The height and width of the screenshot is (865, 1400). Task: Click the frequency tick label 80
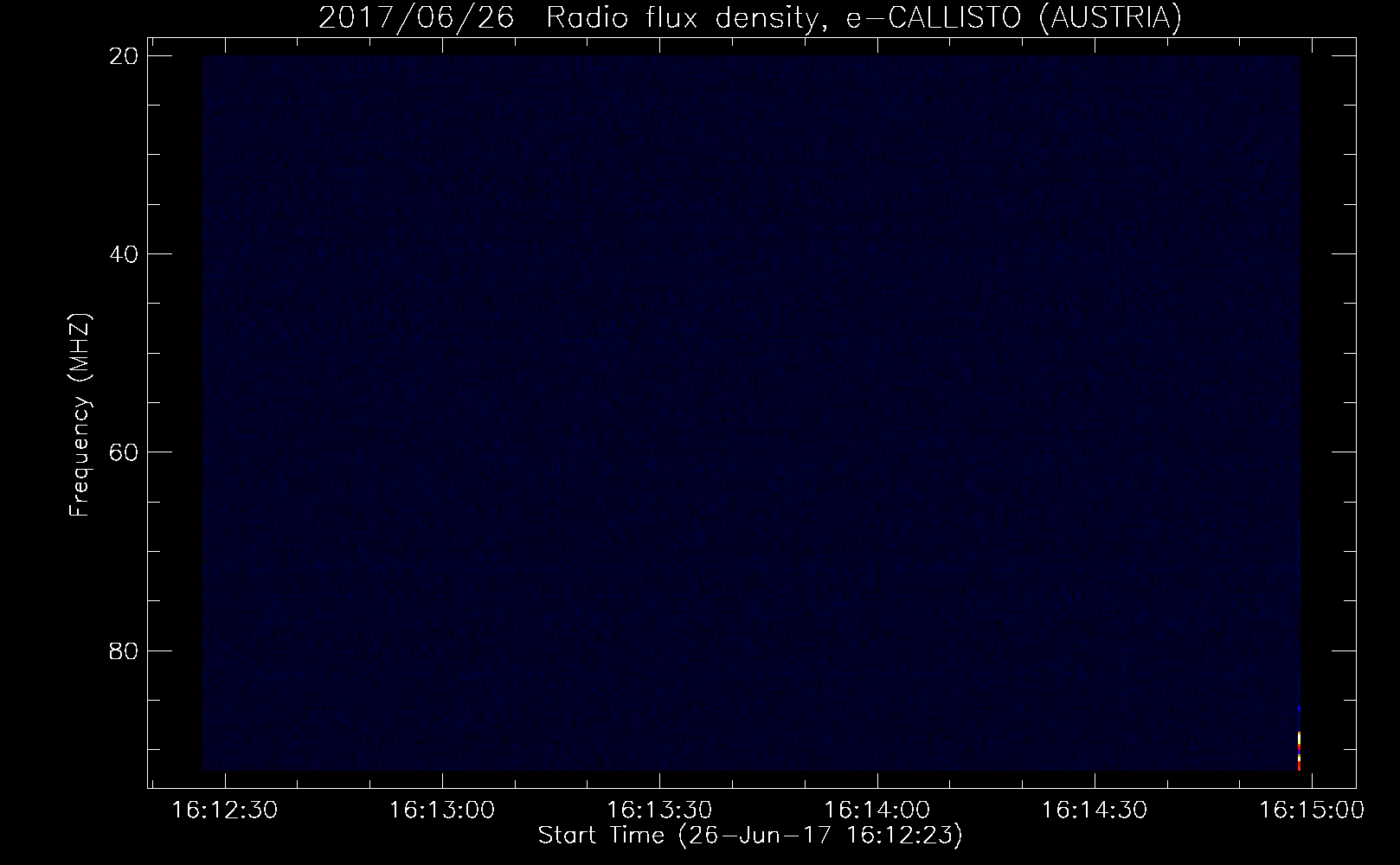pos(124,650)
